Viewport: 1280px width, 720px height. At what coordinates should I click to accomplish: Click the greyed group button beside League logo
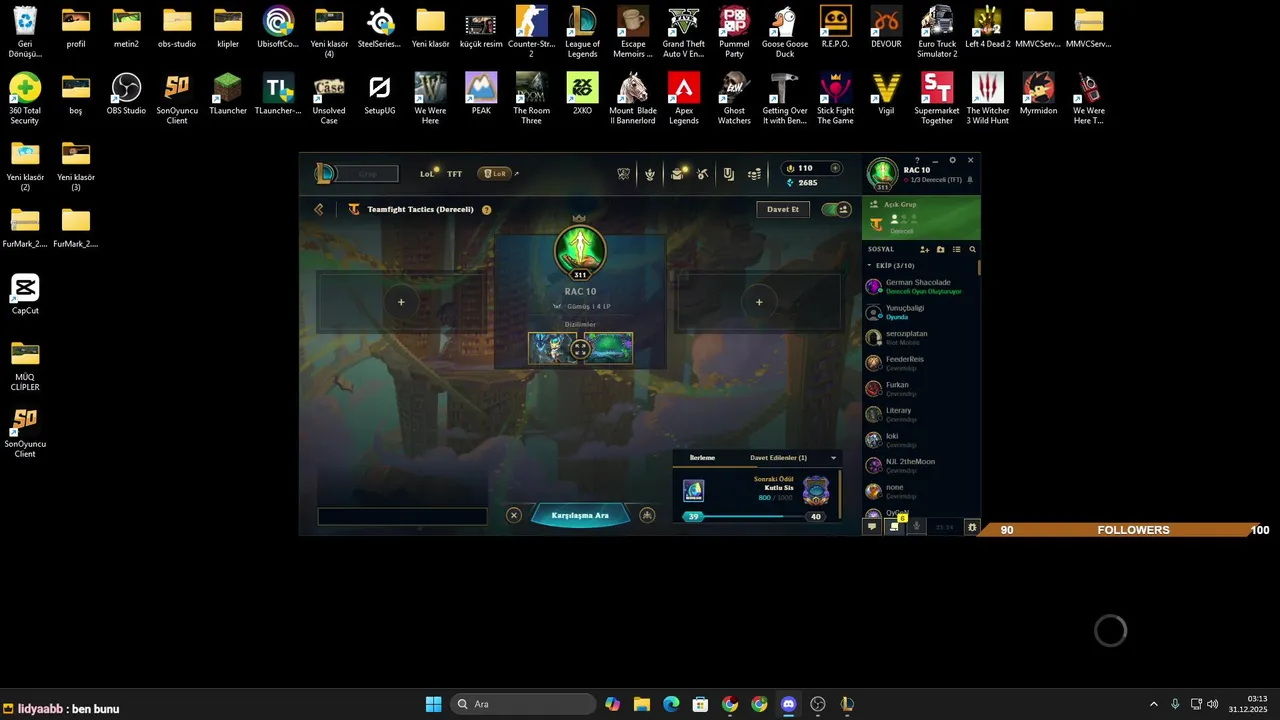[368, 174]
